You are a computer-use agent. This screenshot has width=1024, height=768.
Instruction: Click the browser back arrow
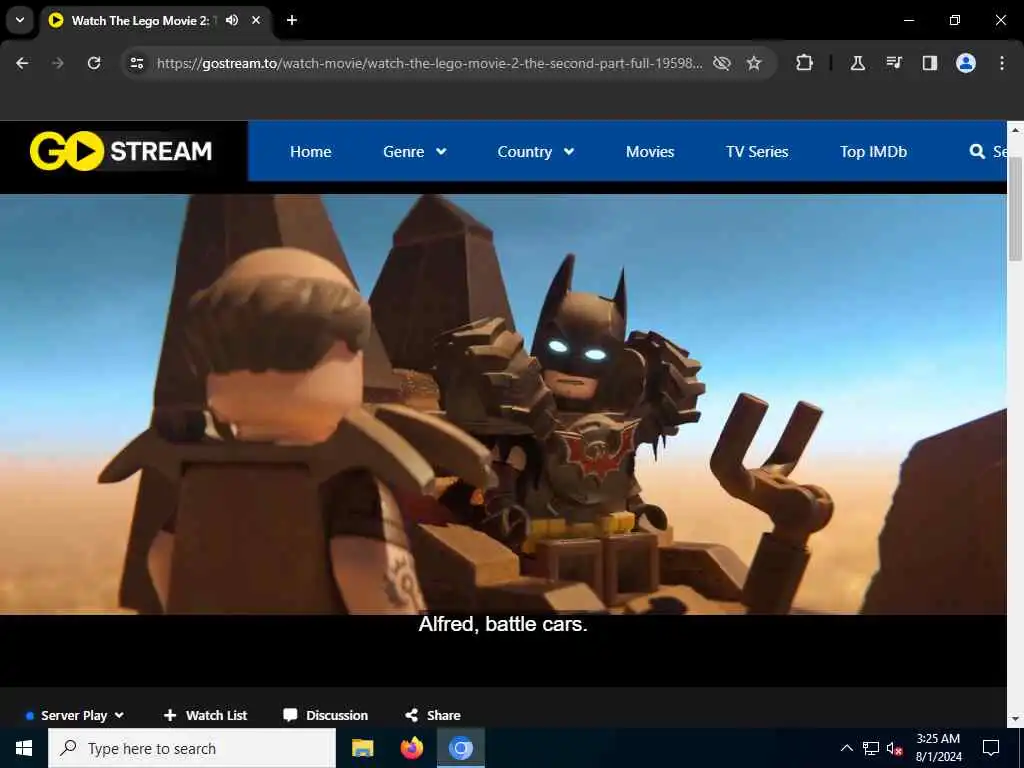(22, 63)
